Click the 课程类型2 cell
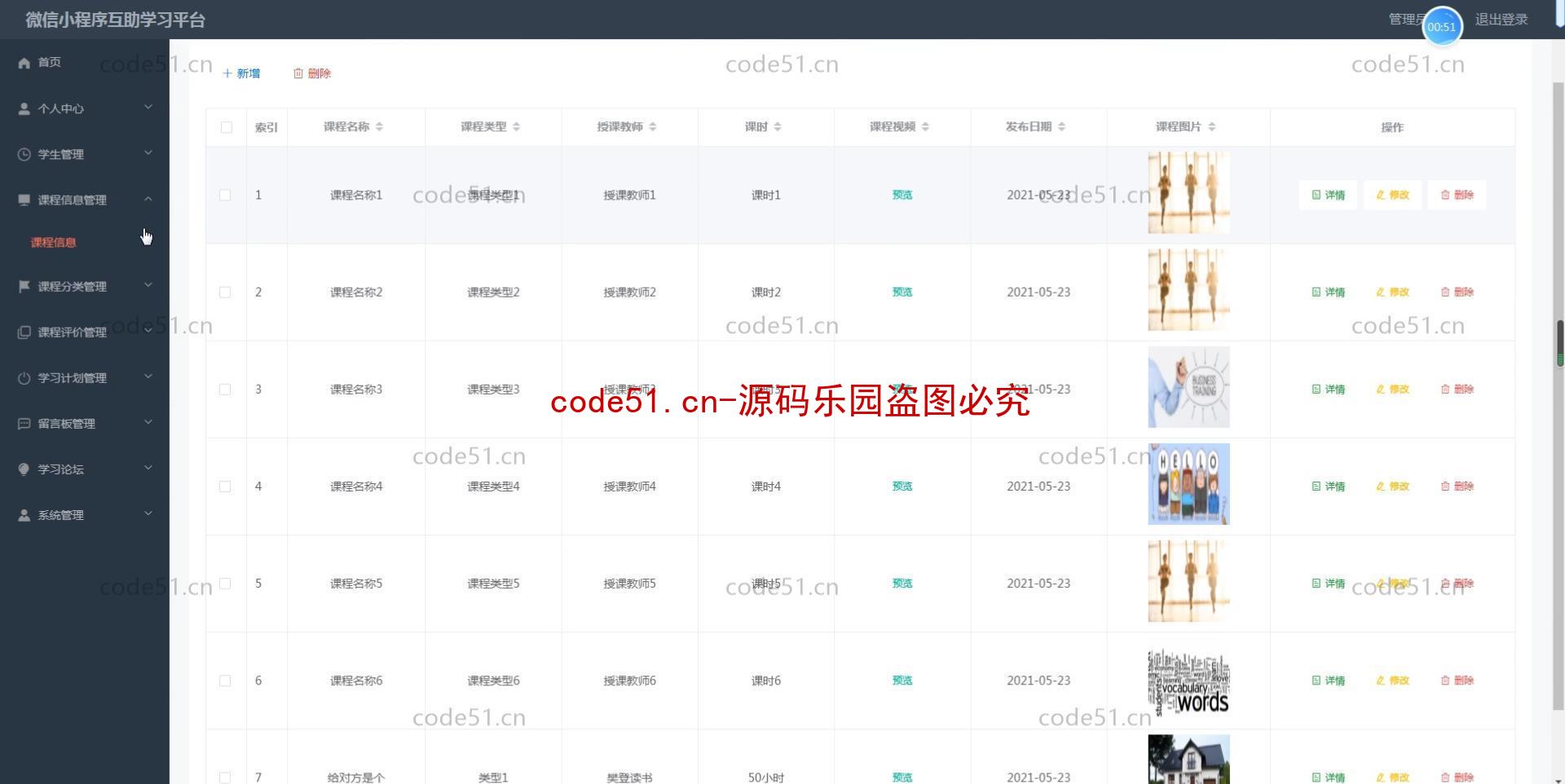This screenshot has height=784, width=1565. [x=493, y=292]
